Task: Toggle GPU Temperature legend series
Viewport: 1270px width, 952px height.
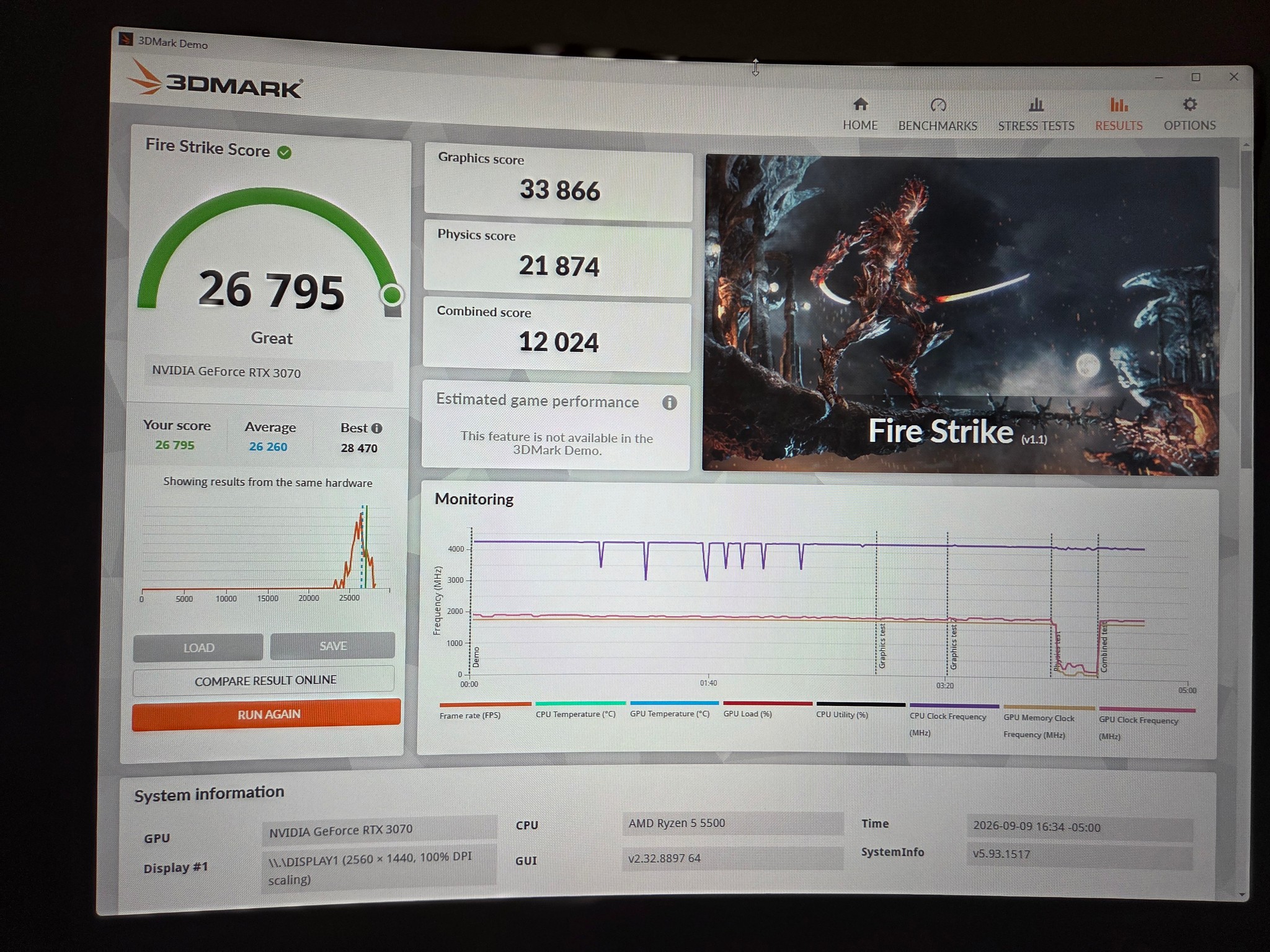Action: (674, 709)
